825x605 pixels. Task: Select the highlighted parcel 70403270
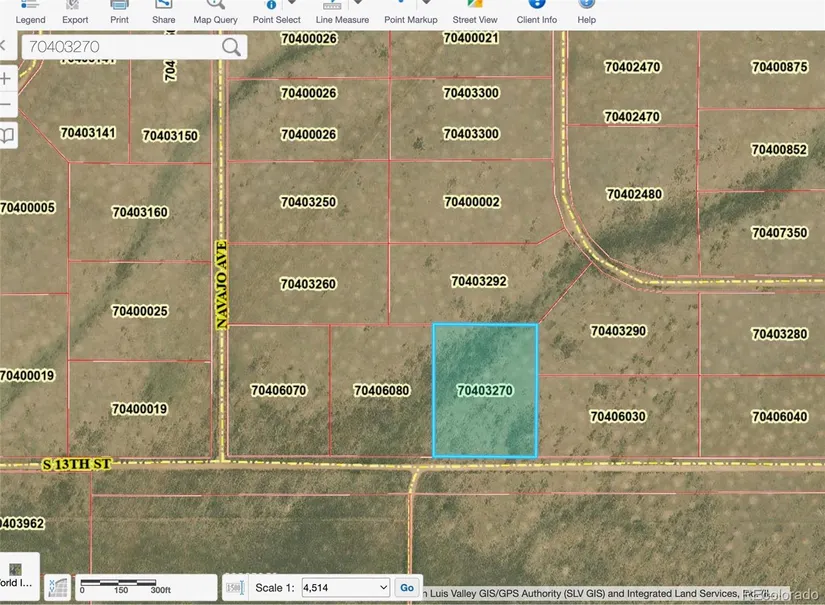tap(485, 391)
